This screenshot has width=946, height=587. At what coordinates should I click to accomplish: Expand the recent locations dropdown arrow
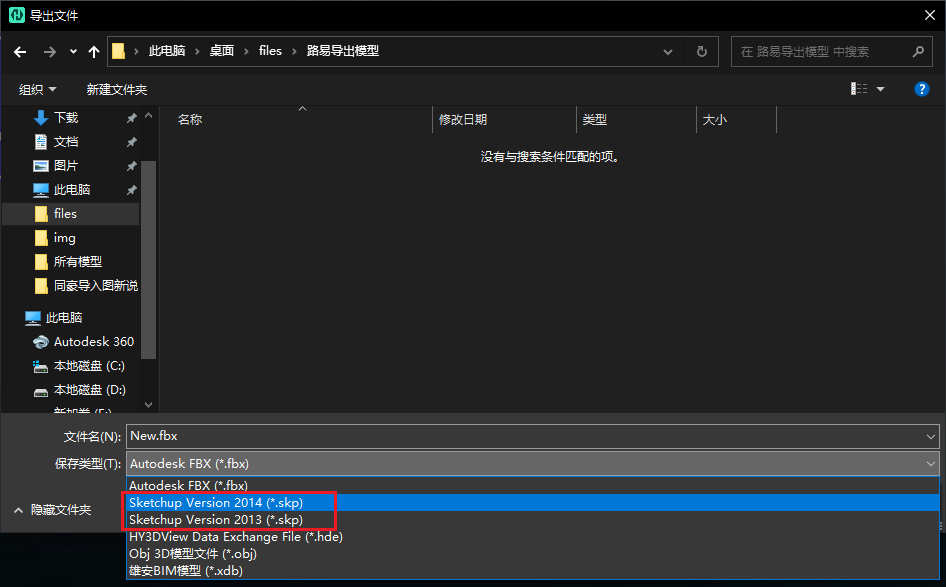pyautogui.click(x=74, y=51)
